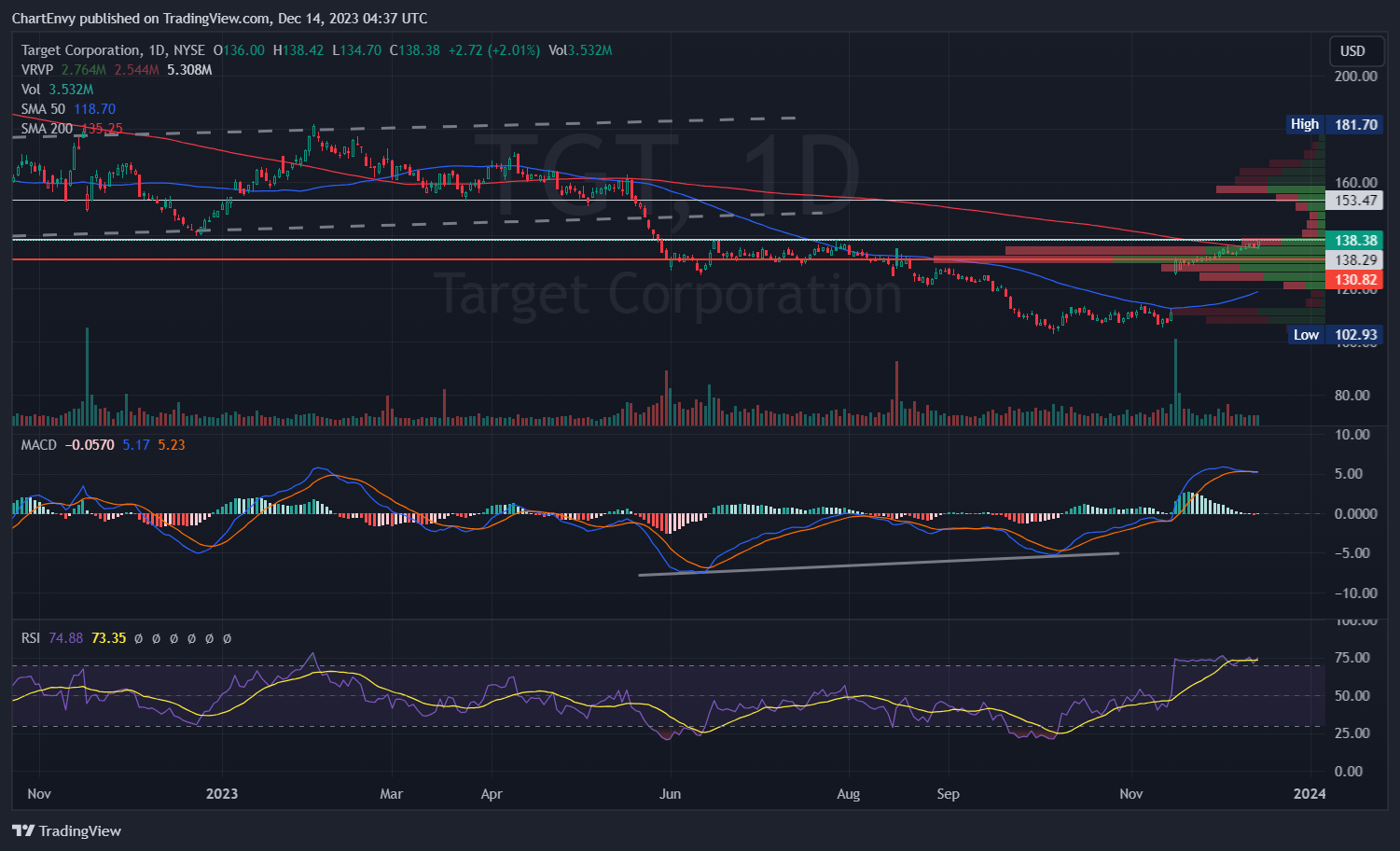This screenshot has height=851, width=1400.
Task: Click the red 130.82 price tag
Action: click(1355, 280)
